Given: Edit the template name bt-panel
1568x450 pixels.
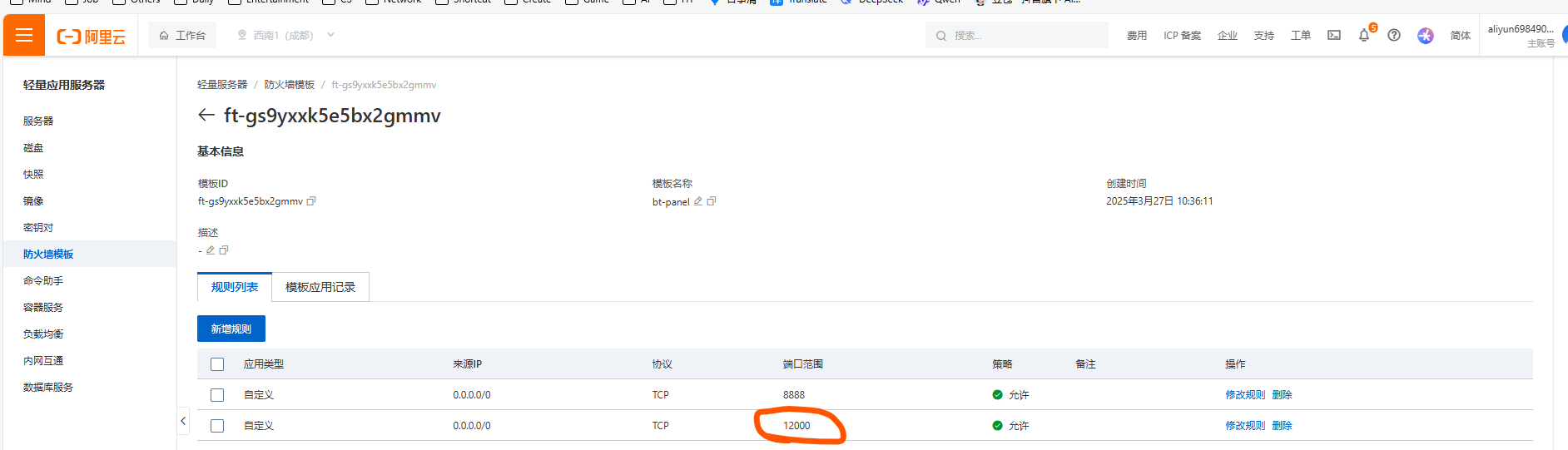Looking at the screenshot, I should pos(698,201).
